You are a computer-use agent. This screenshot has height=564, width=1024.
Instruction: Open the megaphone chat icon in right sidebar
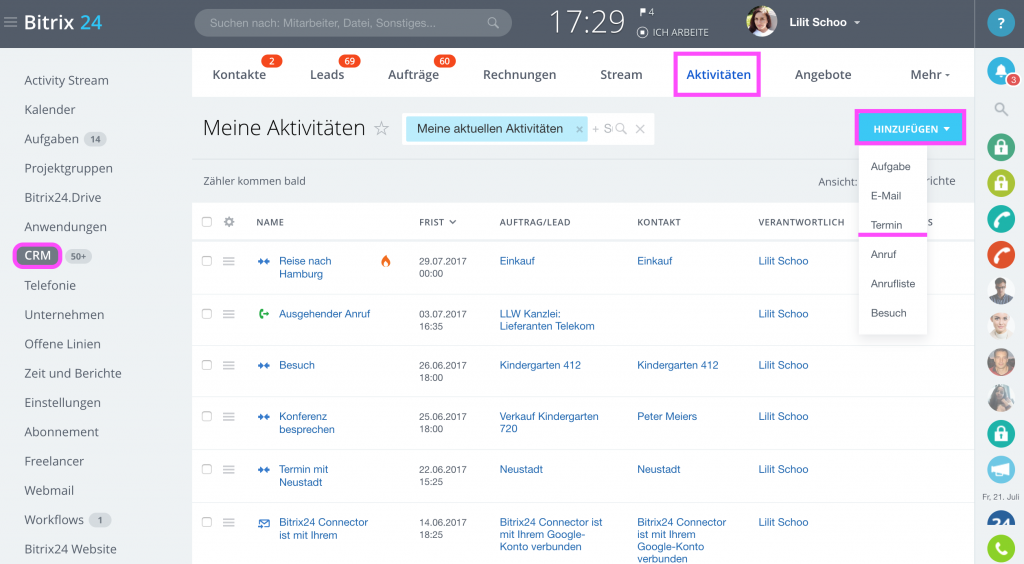click(x=1000, y=469)
